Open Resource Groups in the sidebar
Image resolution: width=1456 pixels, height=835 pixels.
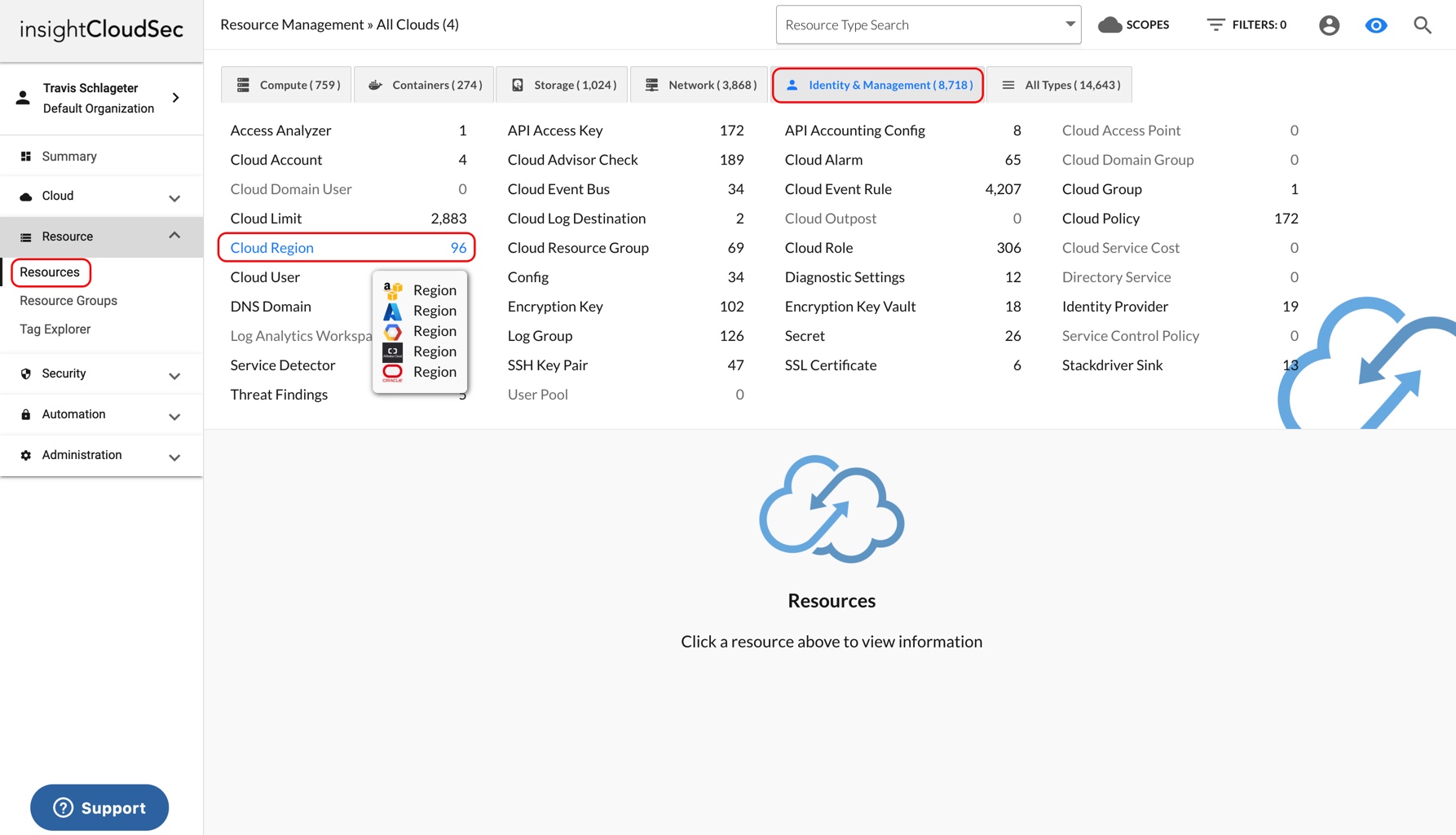pyautogui.click(x=68, y=301)
